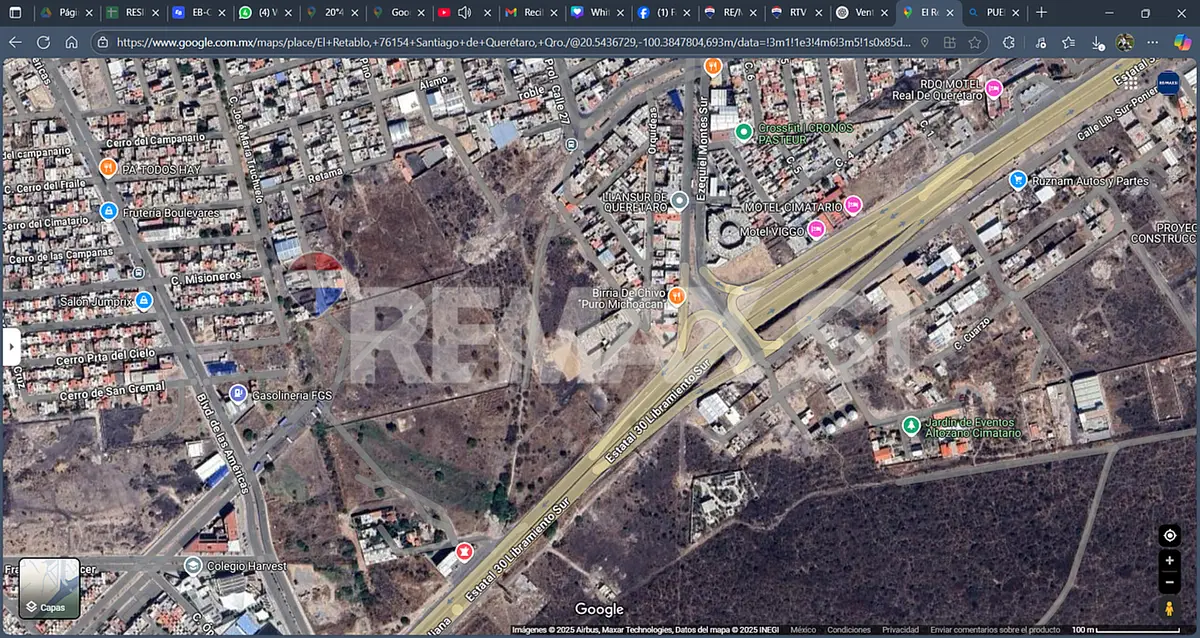Switch to the WhatsApp "(4) W" tab
1200x638 pixels.
tap(264, 13)
